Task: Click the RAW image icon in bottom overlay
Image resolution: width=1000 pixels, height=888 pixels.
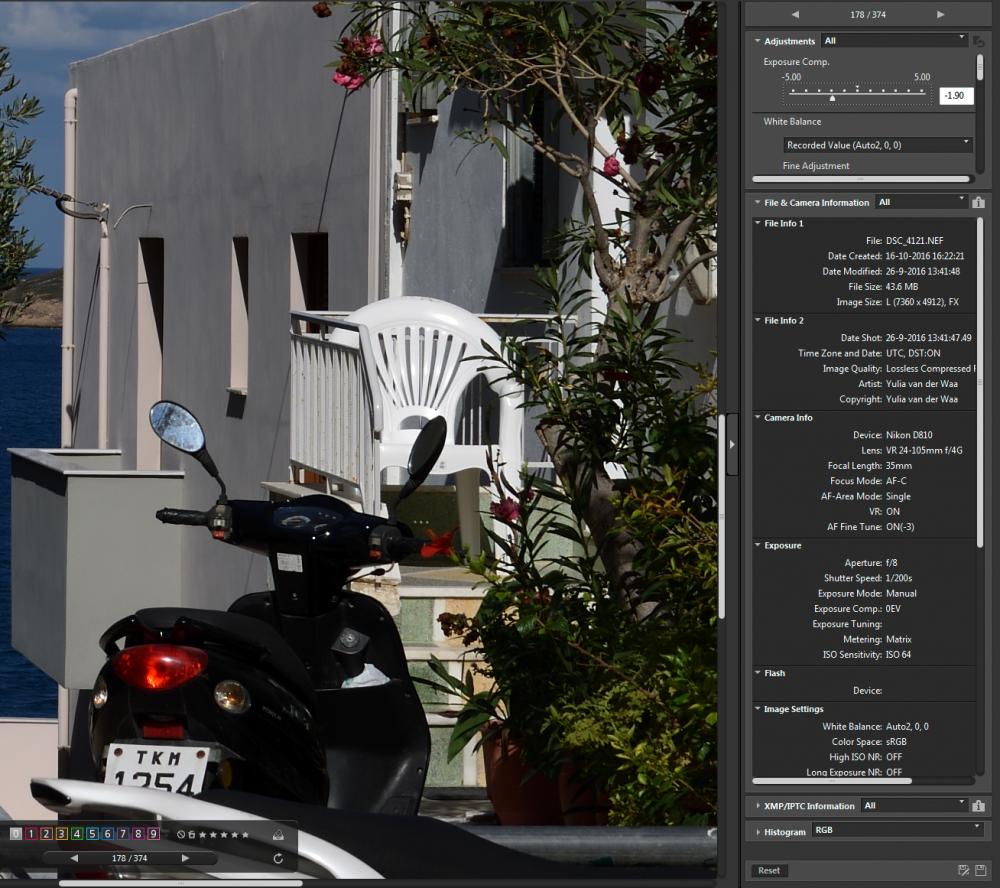Action: point(278,834)
